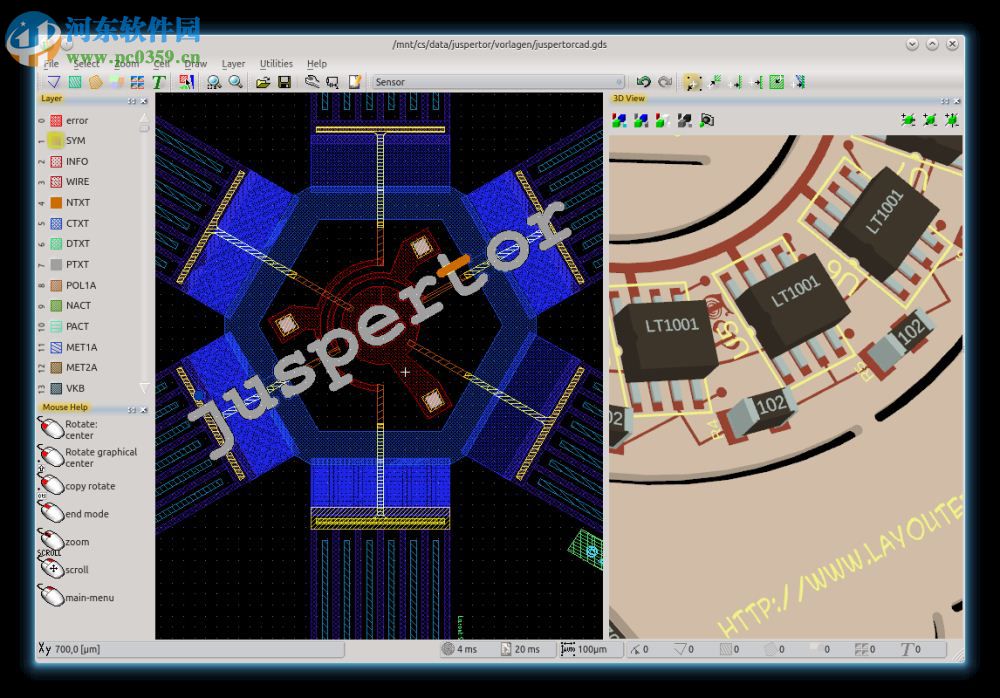Click the green move-point icon
This screenshot has height=698, width=1000.
[x=714, y=82]
